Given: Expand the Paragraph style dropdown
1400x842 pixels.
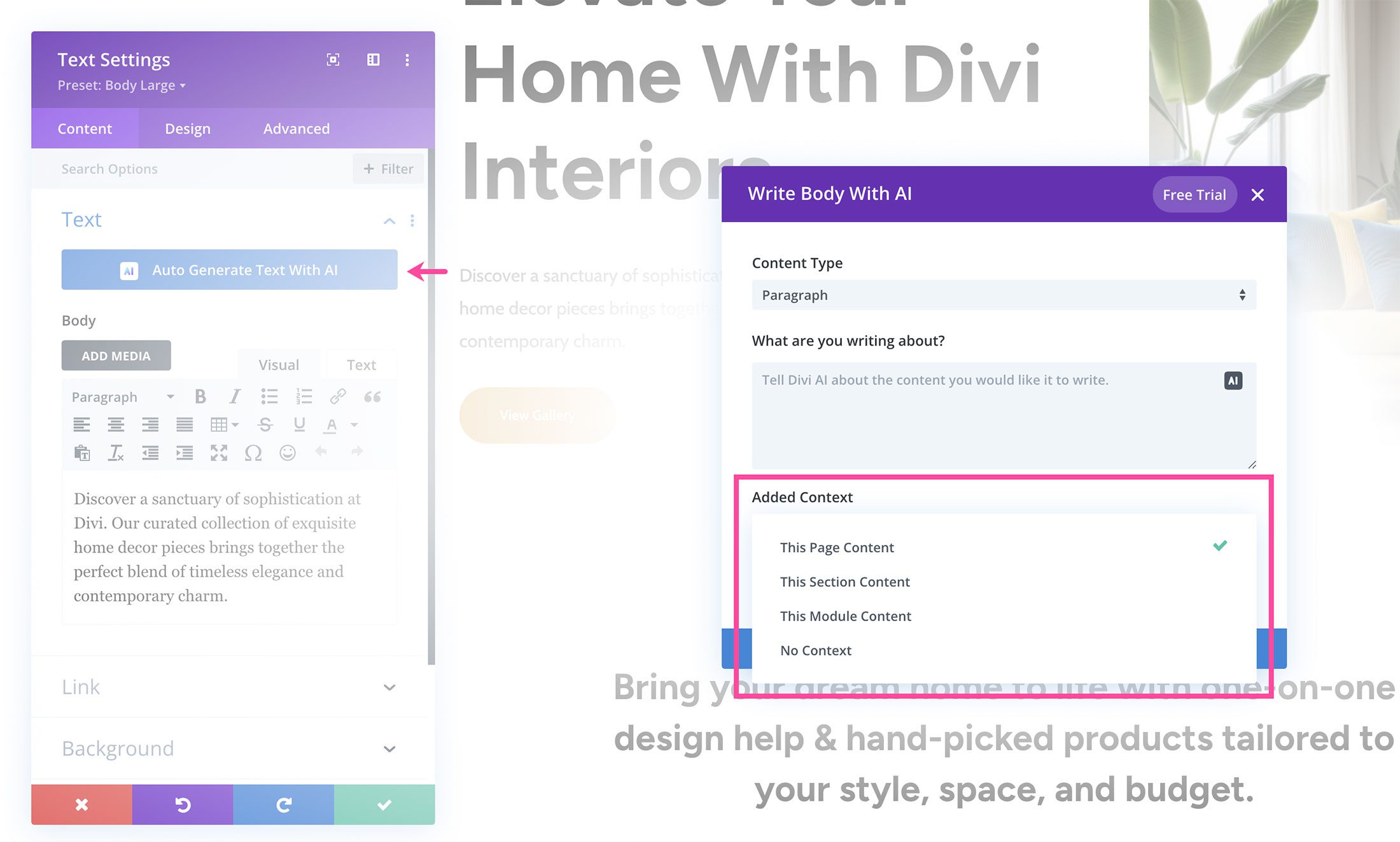Looking at the screenshot, I should pos(121,396).
